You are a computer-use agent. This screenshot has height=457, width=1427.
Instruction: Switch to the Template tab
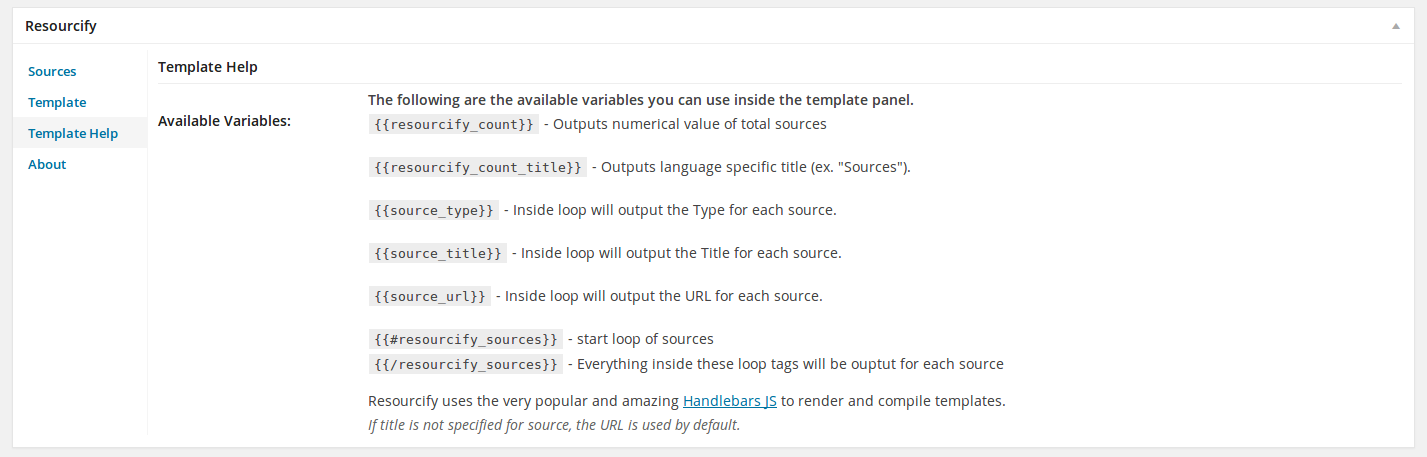(57, 103)
